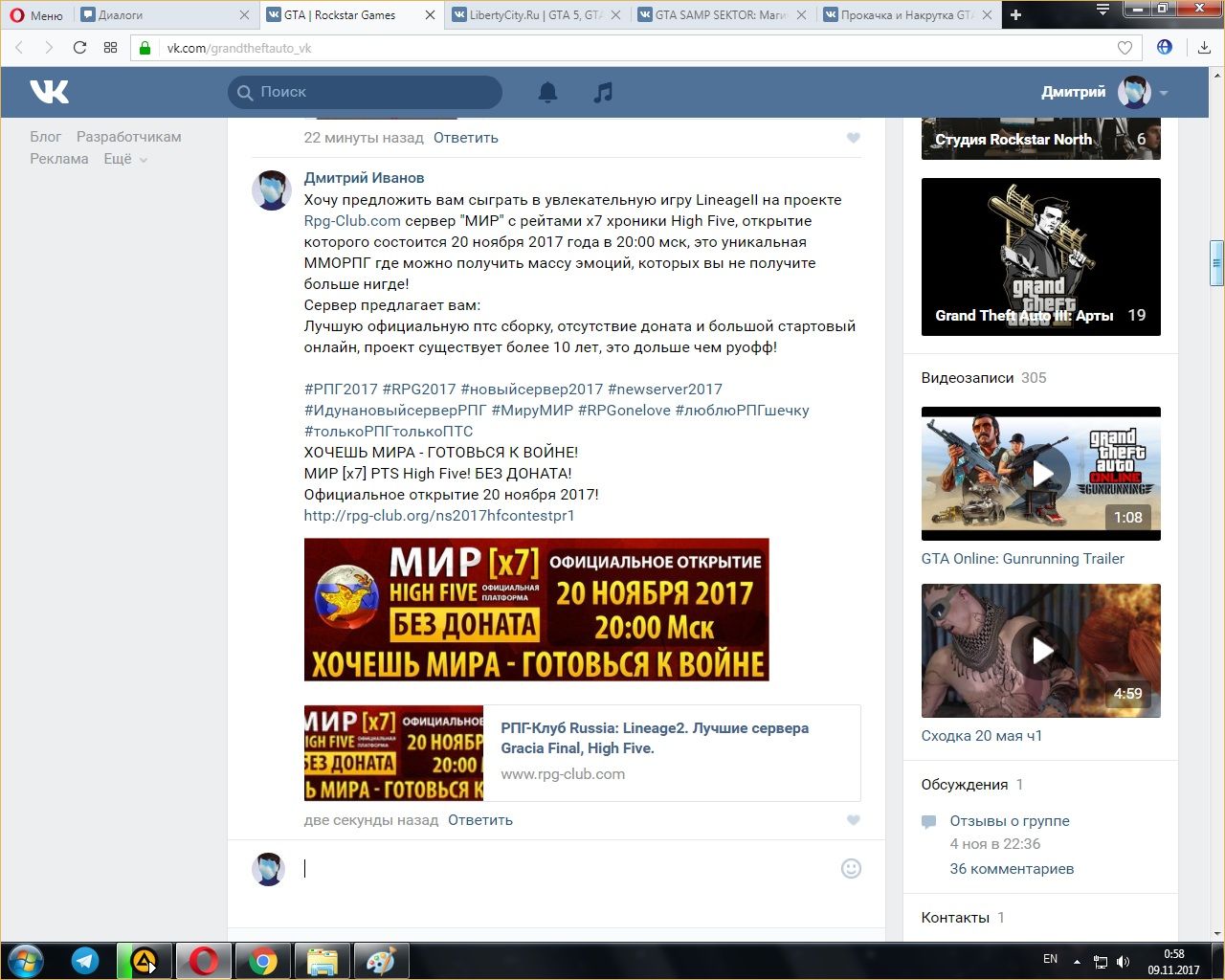The image size is (1225, 980).
Task: Launch Chrome from taskbar
Action: click(263, 961)
